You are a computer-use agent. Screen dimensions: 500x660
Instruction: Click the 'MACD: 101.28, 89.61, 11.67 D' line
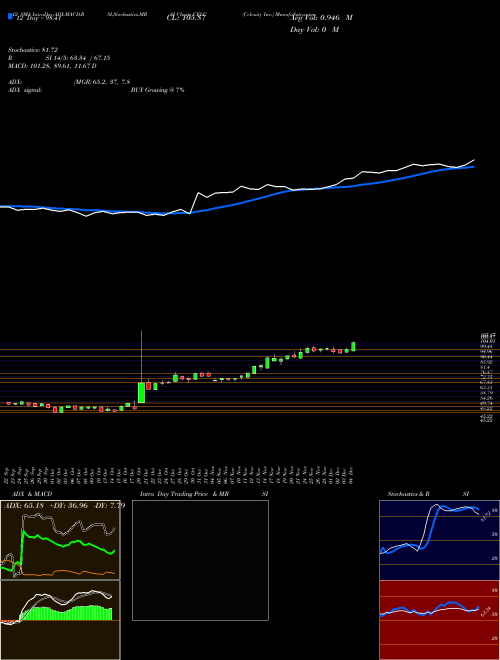pyautogui.click(x=52, y=66)
